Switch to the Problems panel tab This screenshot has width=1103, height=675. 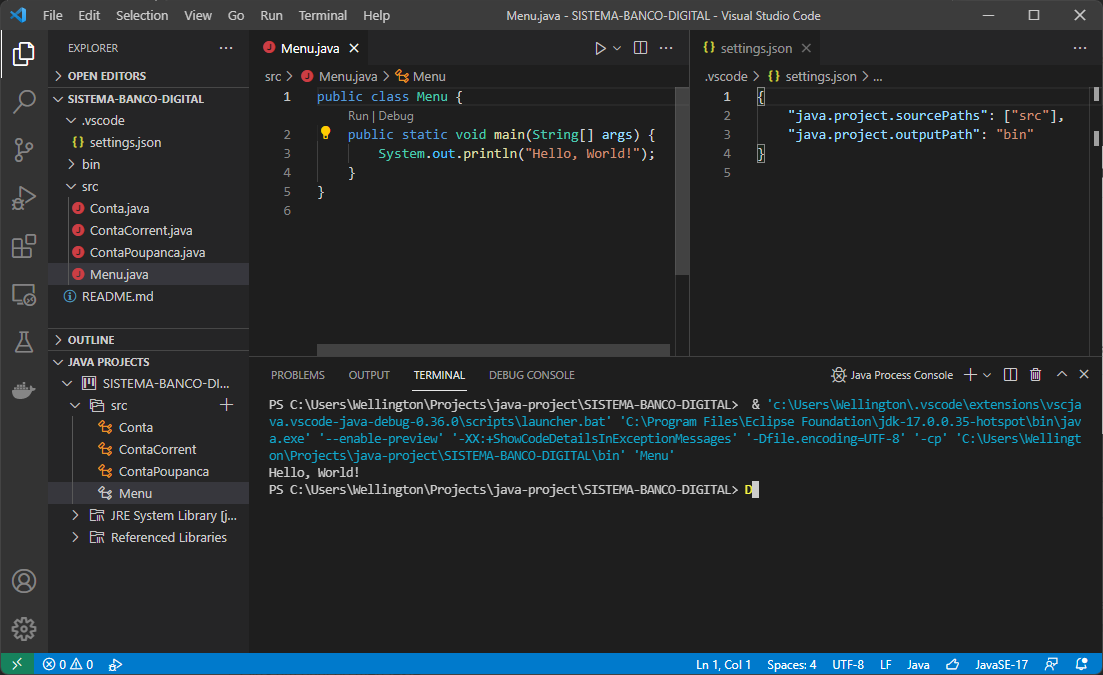[298, 375]
